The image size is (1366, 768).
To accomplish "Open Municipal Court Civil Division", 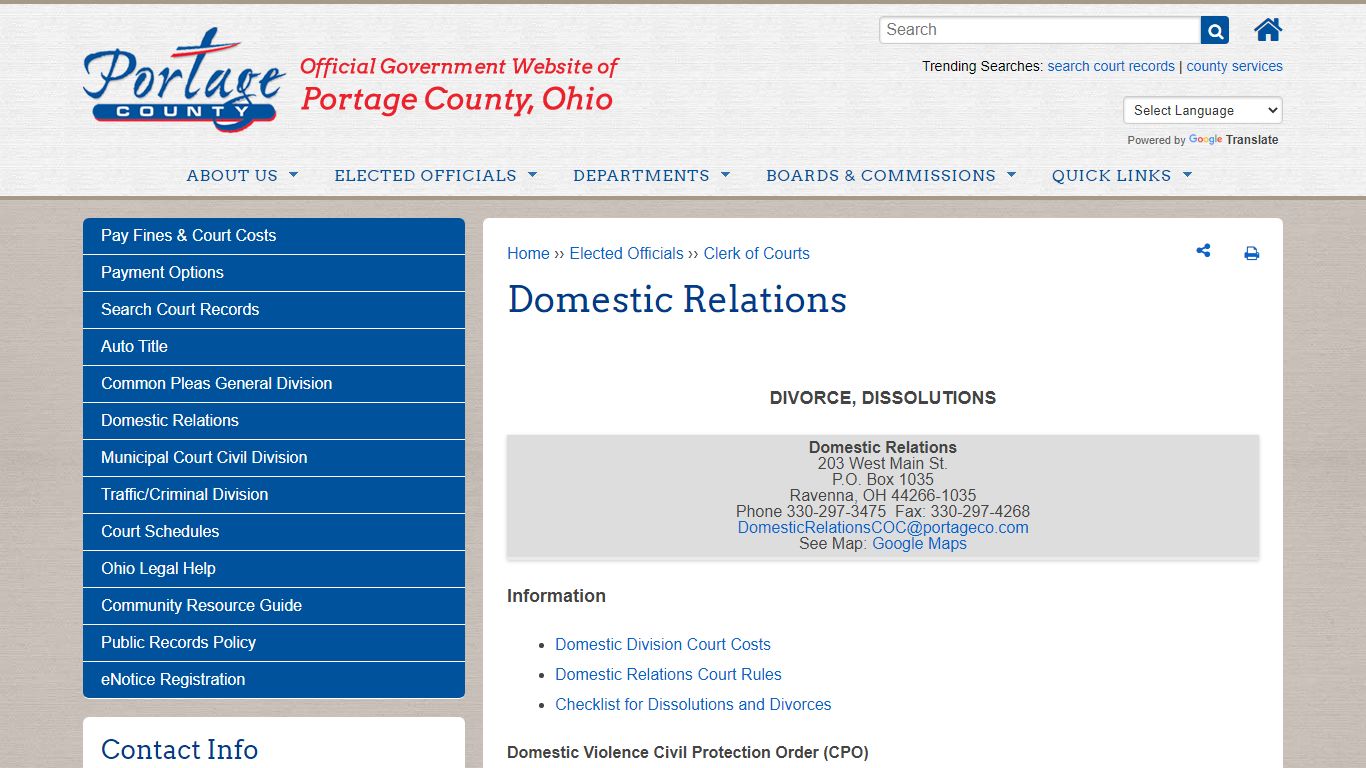I will [x=274, y=458].
